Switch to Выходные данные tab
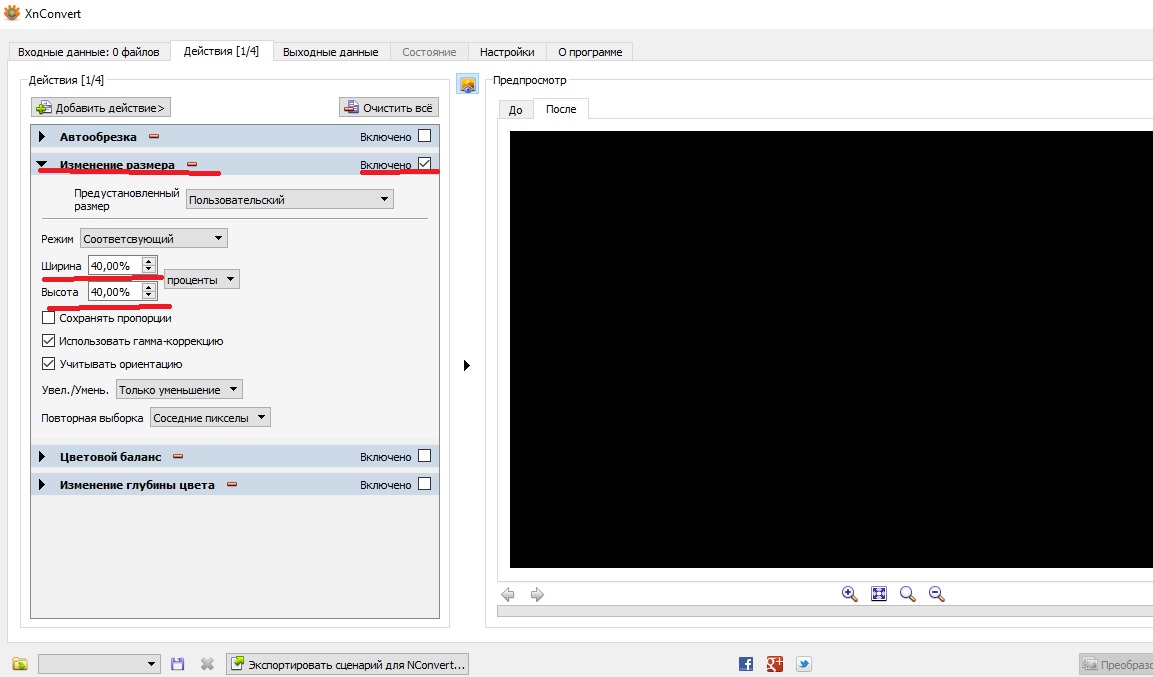 point(331,51)
